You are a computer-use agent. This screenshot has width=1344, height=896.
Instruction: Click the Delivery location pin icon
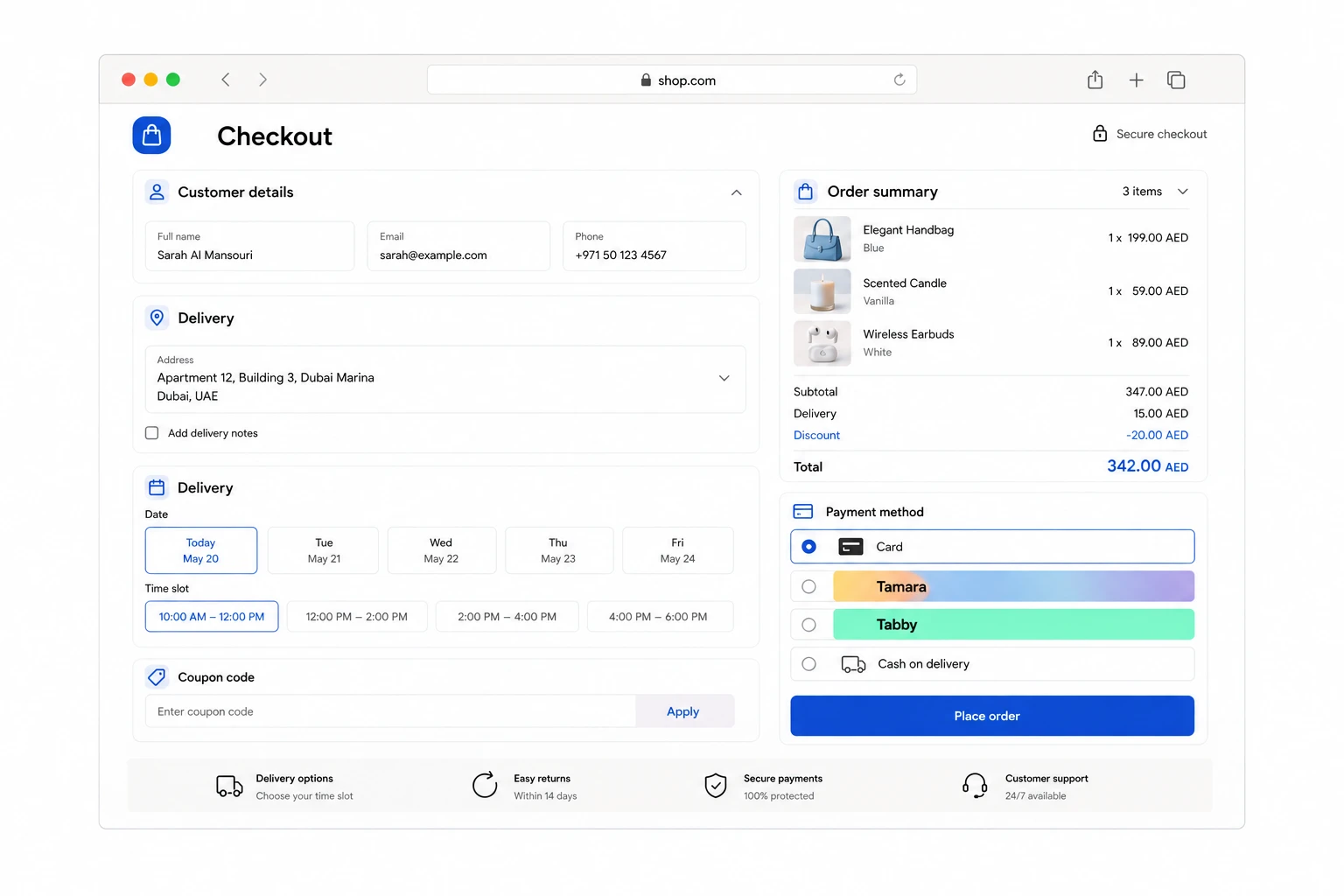click(157, 318)
